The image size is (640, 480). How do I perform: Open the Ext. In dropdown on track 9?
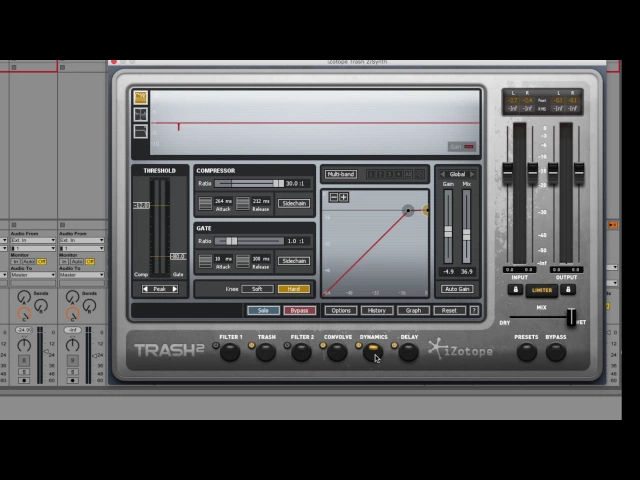tap(81, 240)
